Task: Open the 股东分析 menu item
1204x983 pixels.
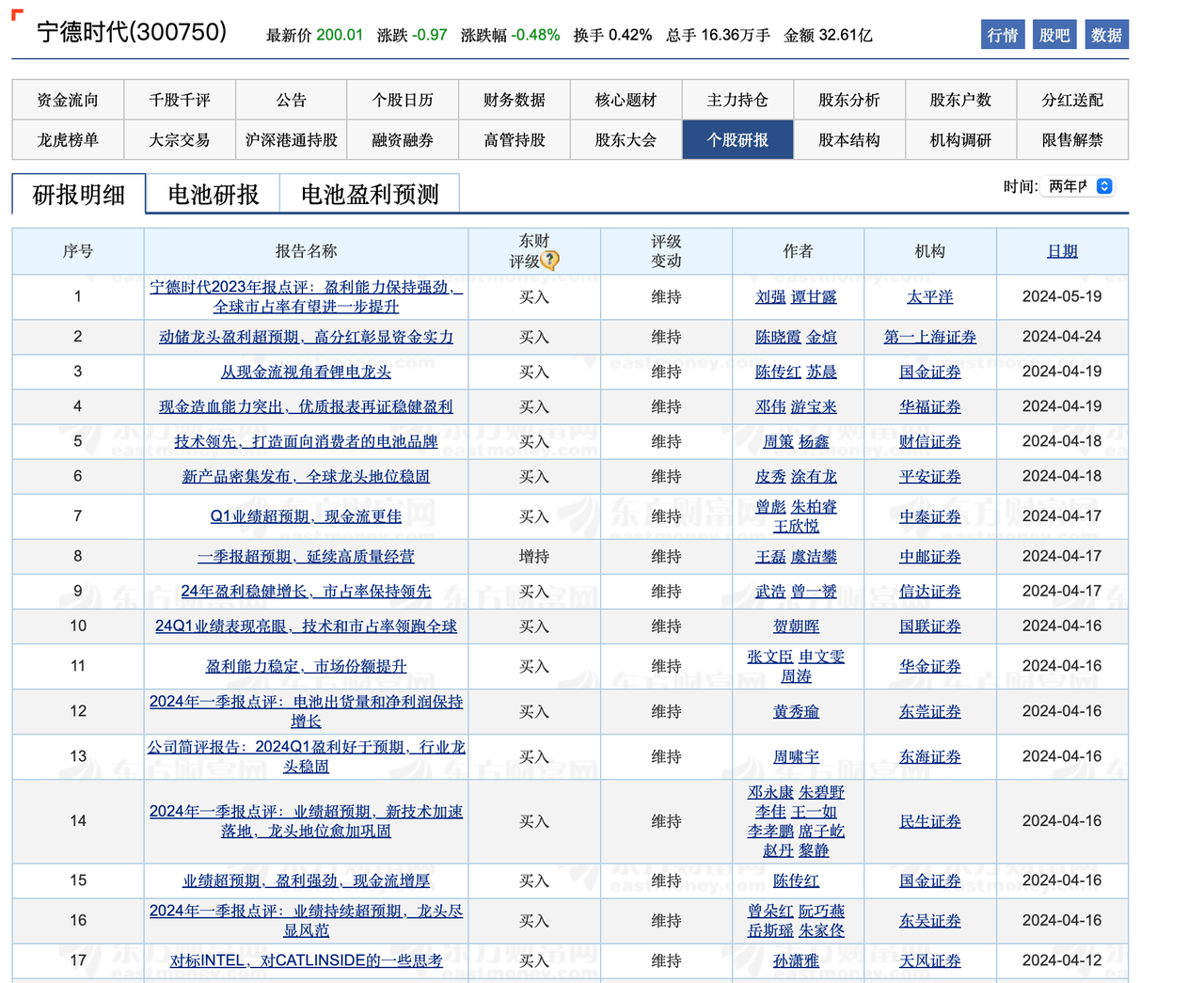Action: tap(849, 100)
